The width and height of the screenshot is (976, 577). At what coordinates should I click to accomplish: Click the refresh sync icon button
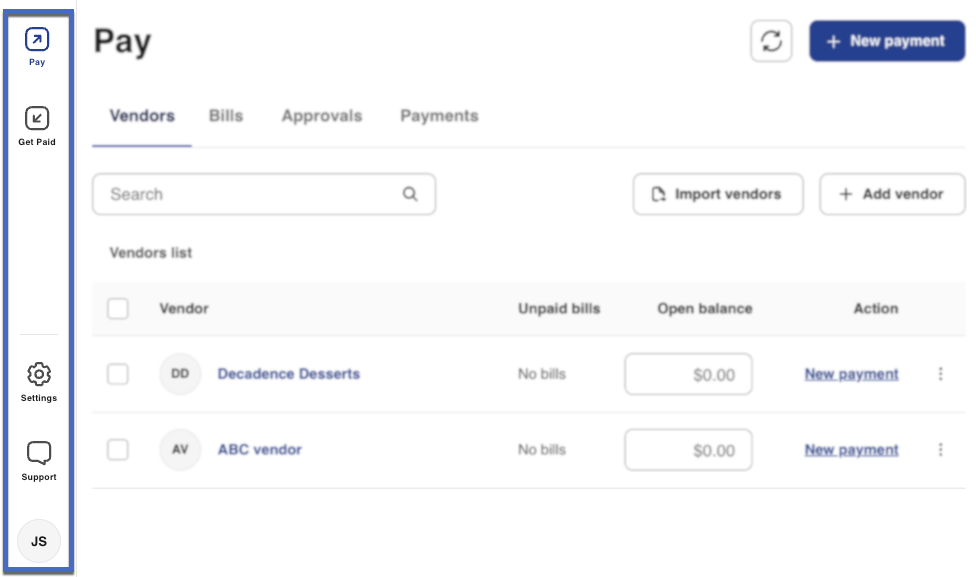coord(771,41)
